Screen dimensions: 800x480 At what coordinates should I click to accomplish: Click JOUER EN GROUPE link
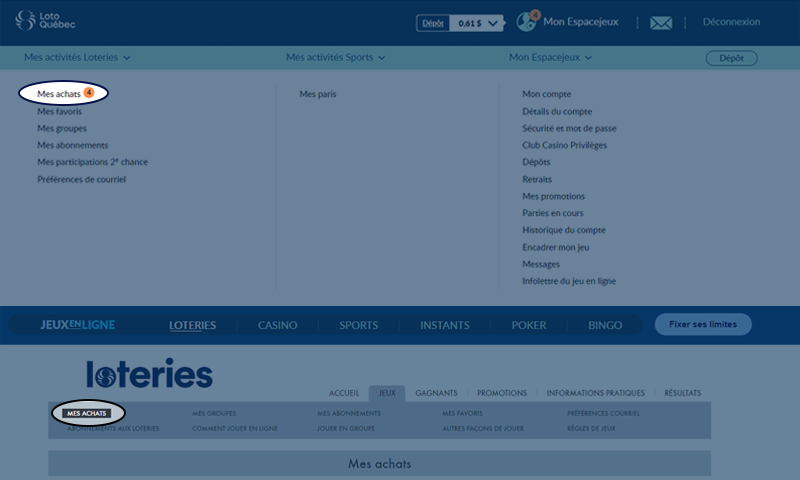coord(346,428)
